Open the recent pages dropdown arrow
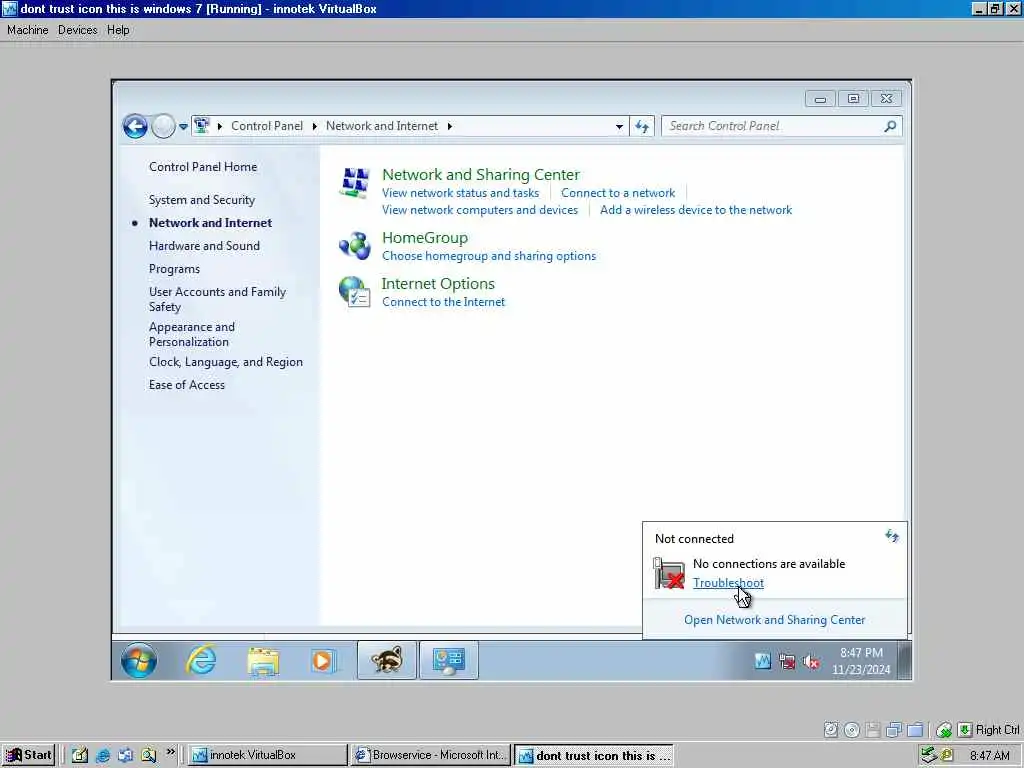Screen dimensions: 1024x768 tap(184, 127)
